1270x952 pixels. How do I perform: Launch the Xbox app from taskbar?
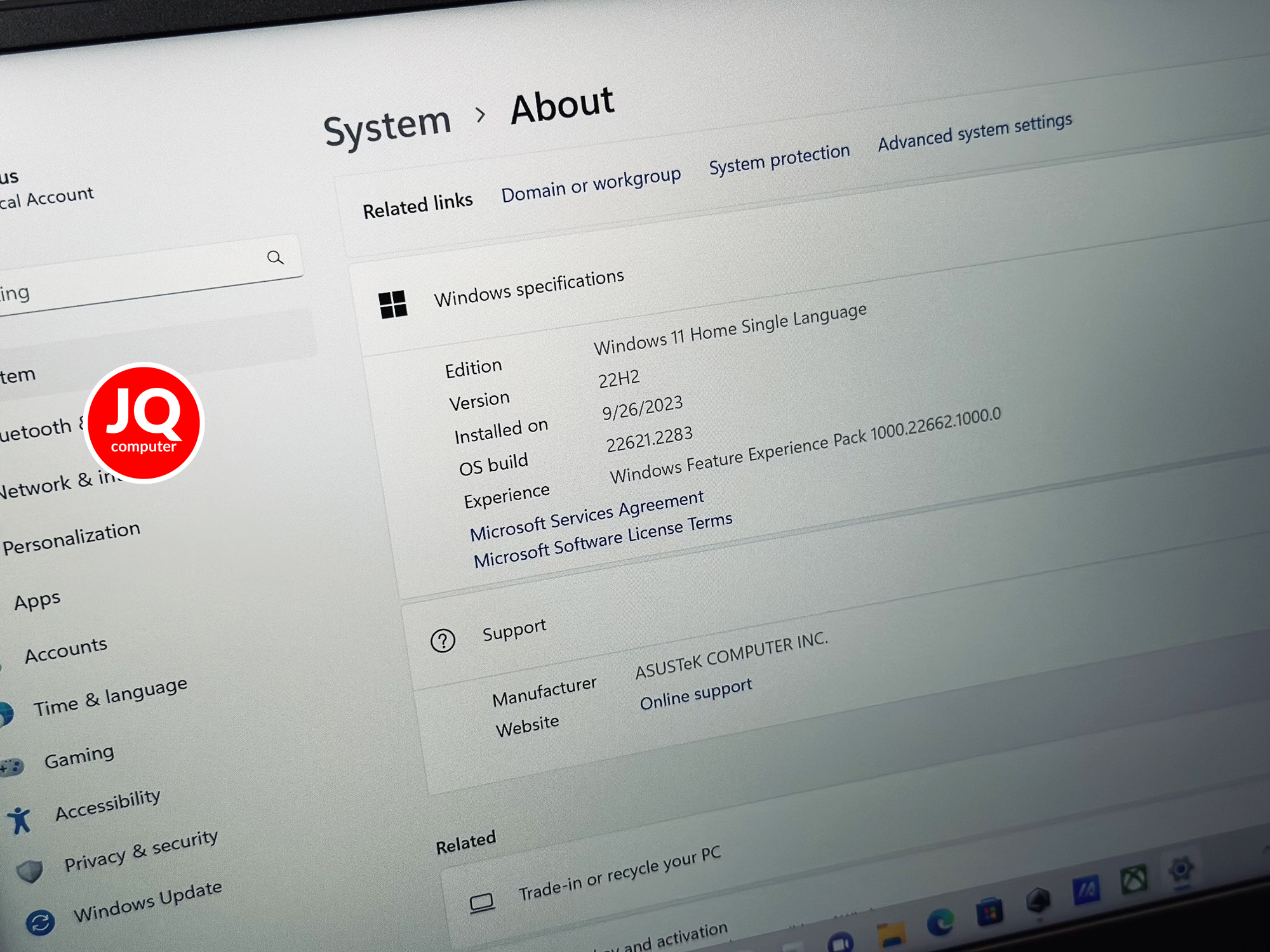point(1134,879)
